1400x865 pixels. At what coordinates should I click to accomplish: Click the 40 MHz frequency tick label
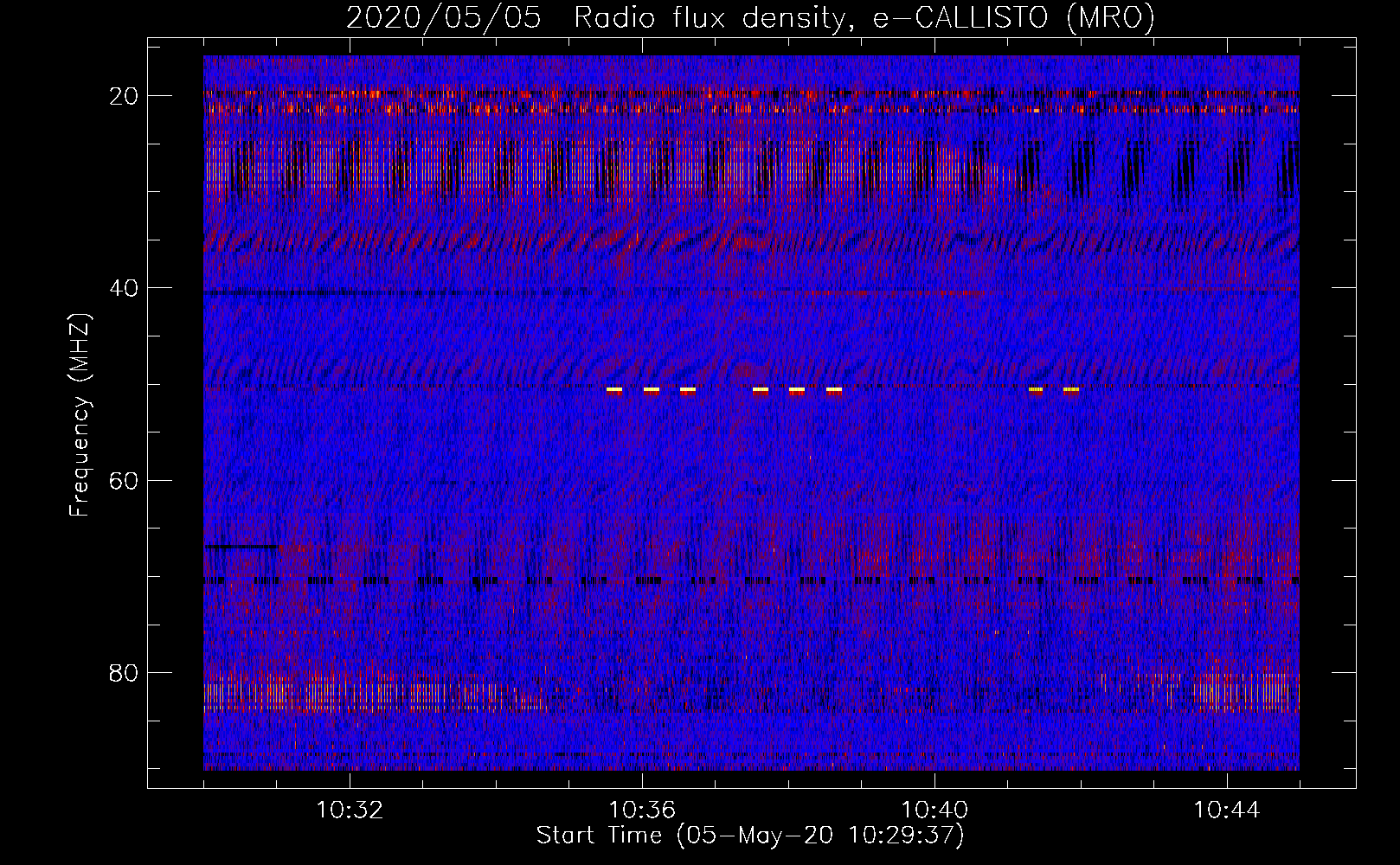[125, 288]
